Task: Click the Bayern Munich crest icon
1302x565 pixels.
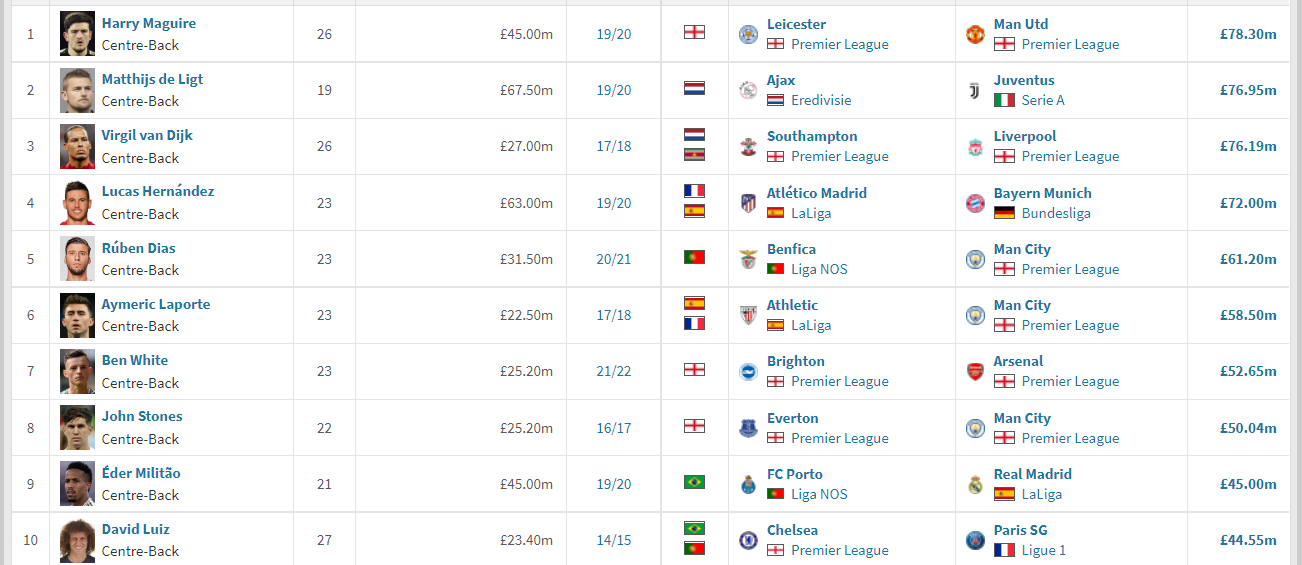Action: pyautogui.click(x=975, y=203)
